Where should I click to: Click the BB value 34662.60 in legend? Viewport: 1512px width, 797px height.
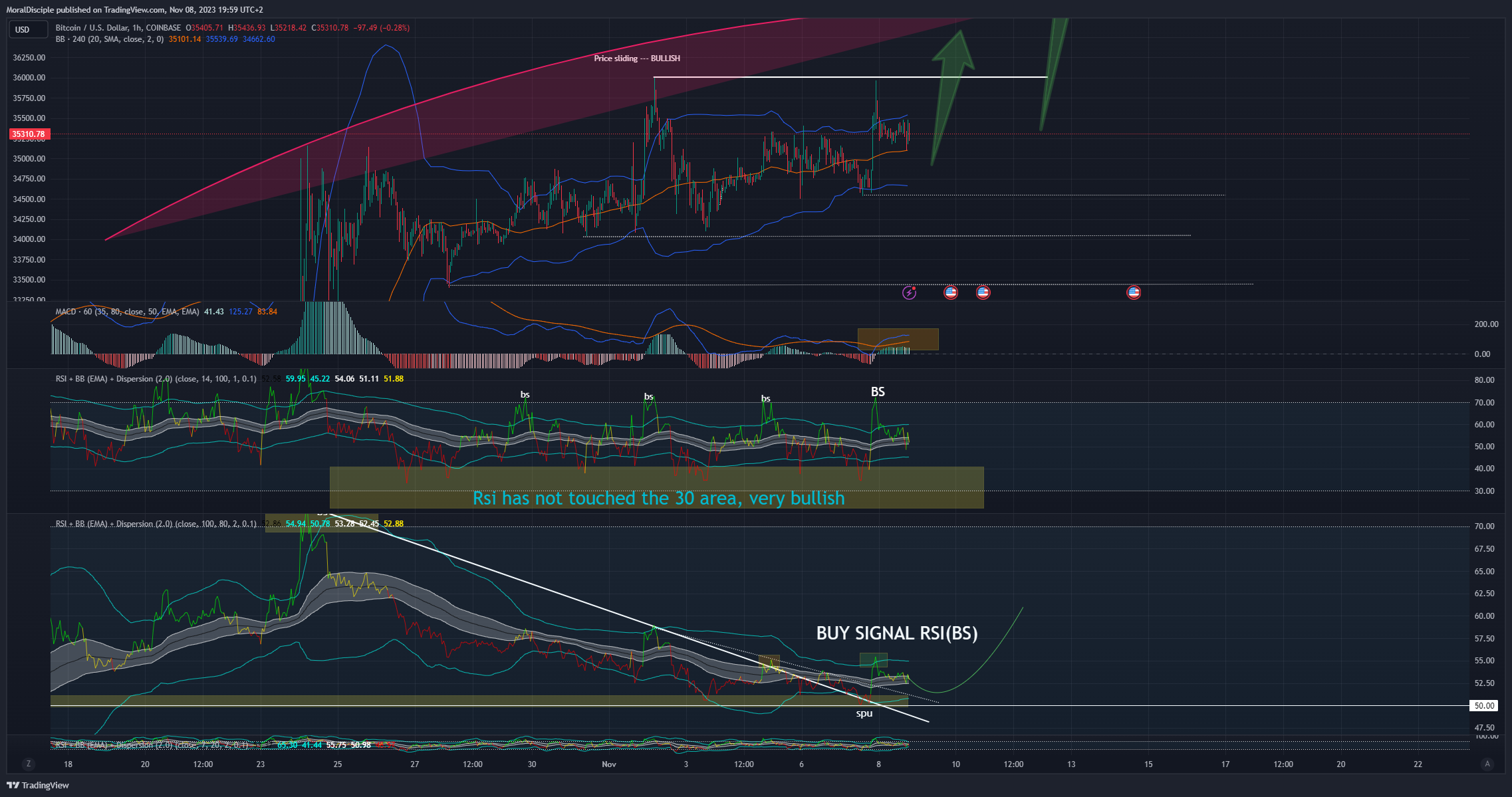tap(259, 39)
